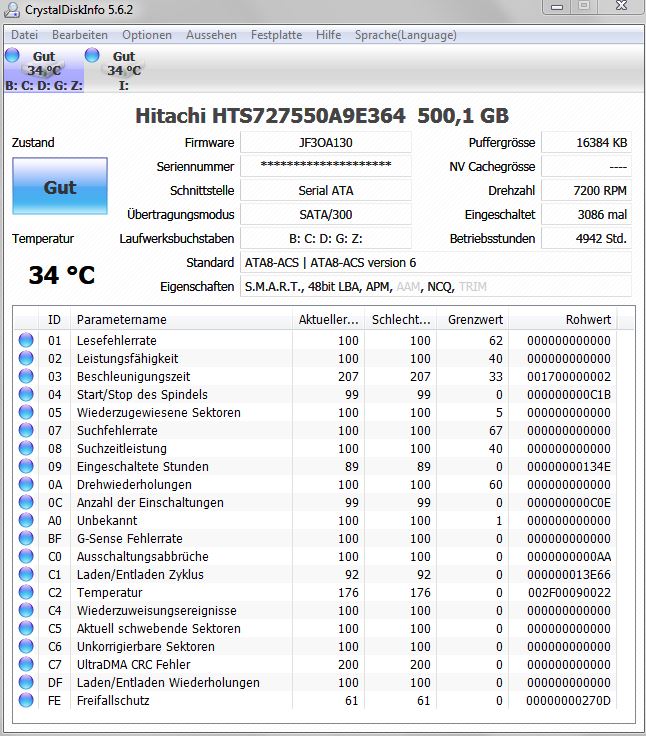This screenshot has height=736, width=646.
Task: Click the greyed-out TRIM feature label
Action: click(x=473, y=286)
